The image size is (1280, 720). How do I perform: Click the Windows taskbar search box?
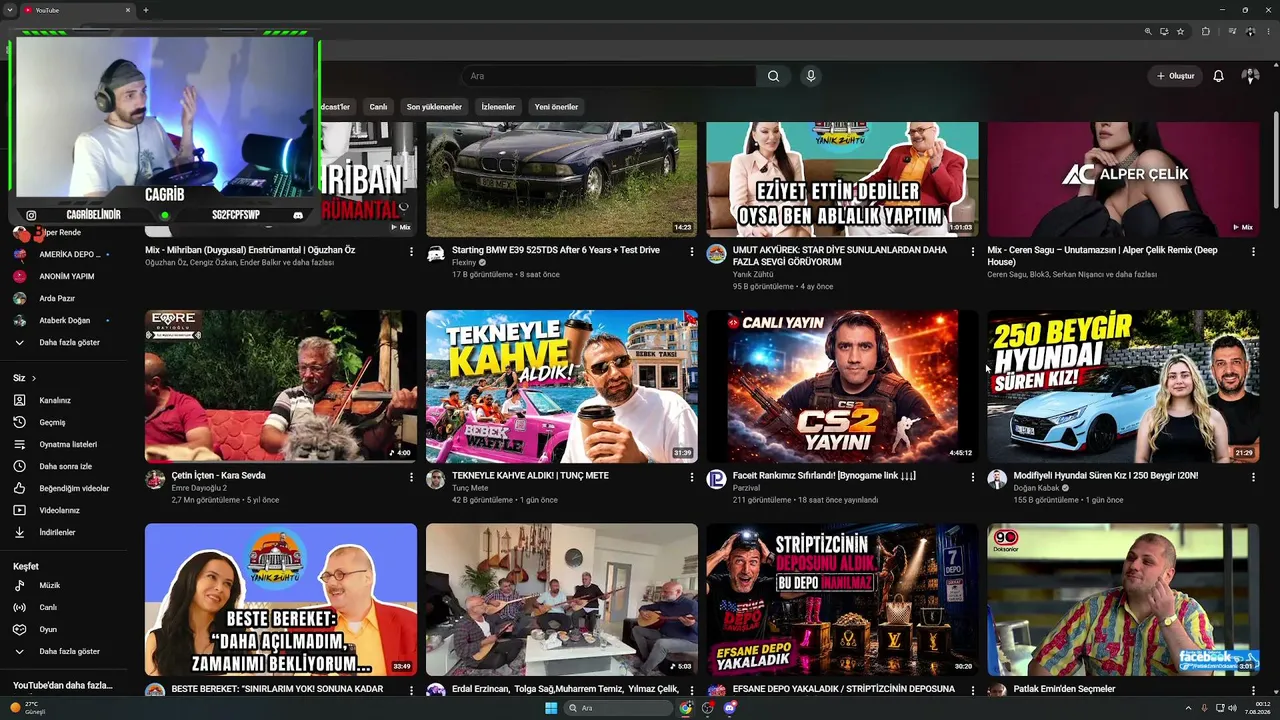pos(617,708)
